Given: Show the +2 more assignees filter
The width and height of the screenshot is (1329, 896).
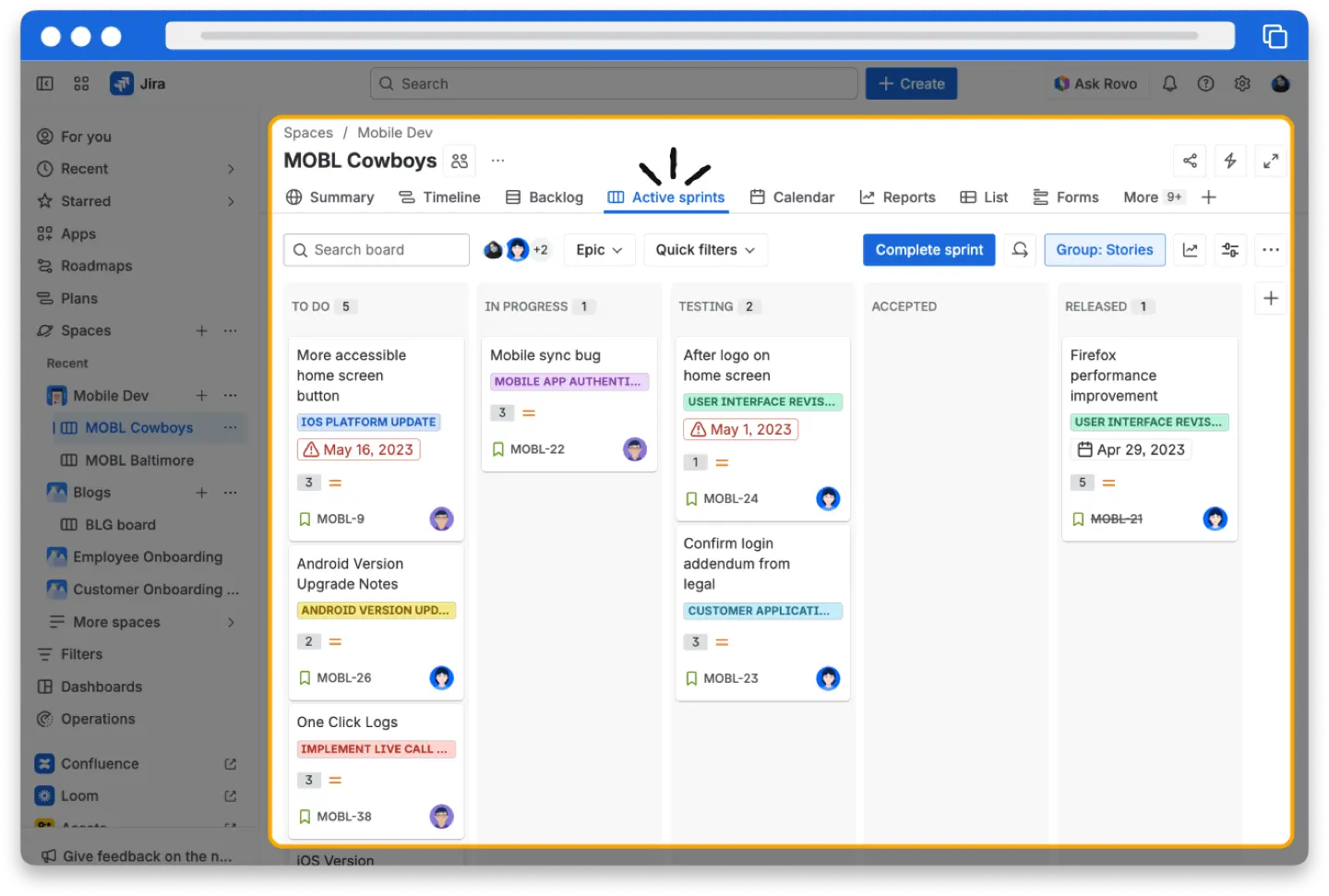Looking at the screenshot, I should (x=541, y=250).
